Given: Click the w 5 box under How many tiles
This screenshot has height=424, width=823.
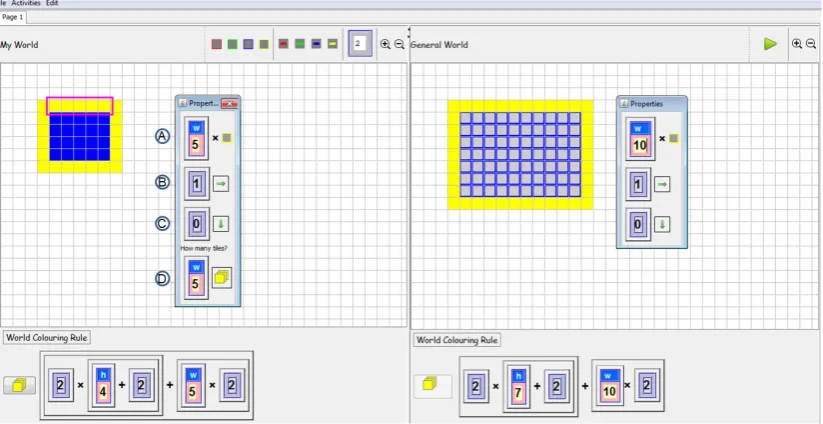Looking at the screenshot, I should [196, 278].
